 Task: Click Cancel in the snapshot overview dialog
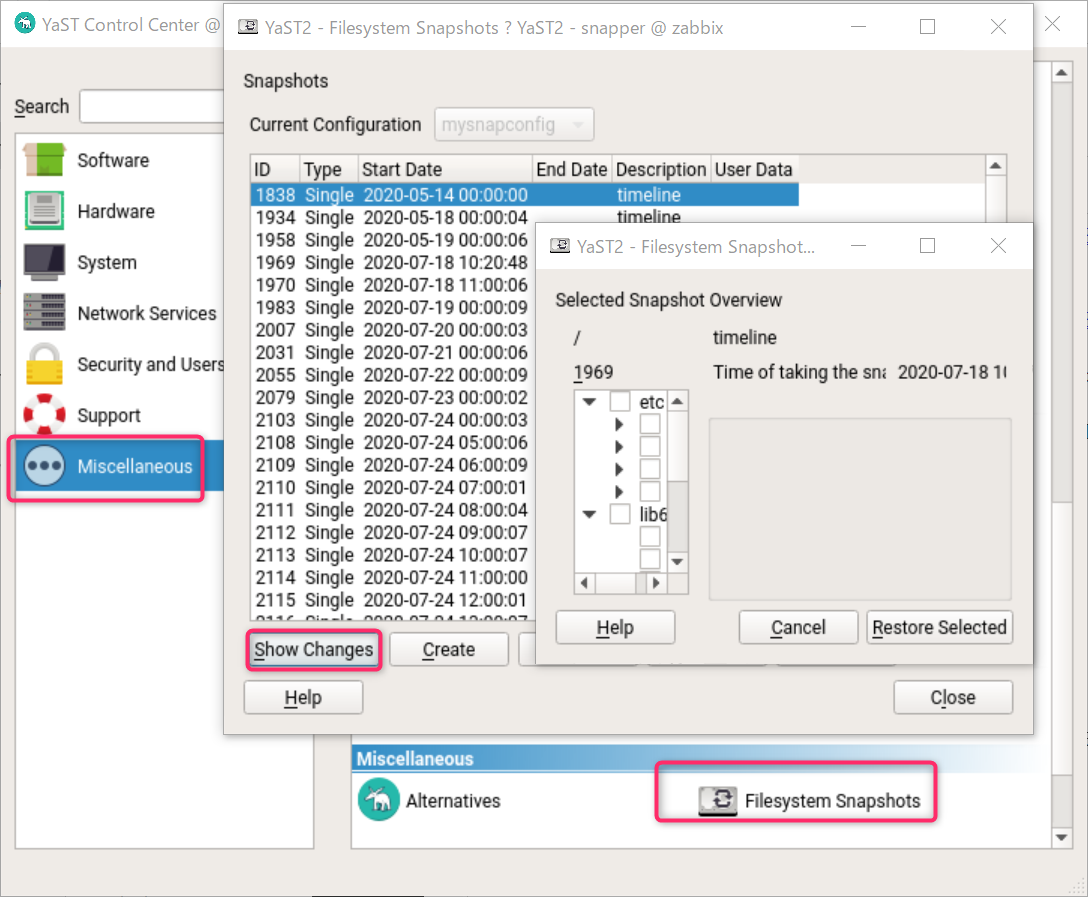[798, 627]
